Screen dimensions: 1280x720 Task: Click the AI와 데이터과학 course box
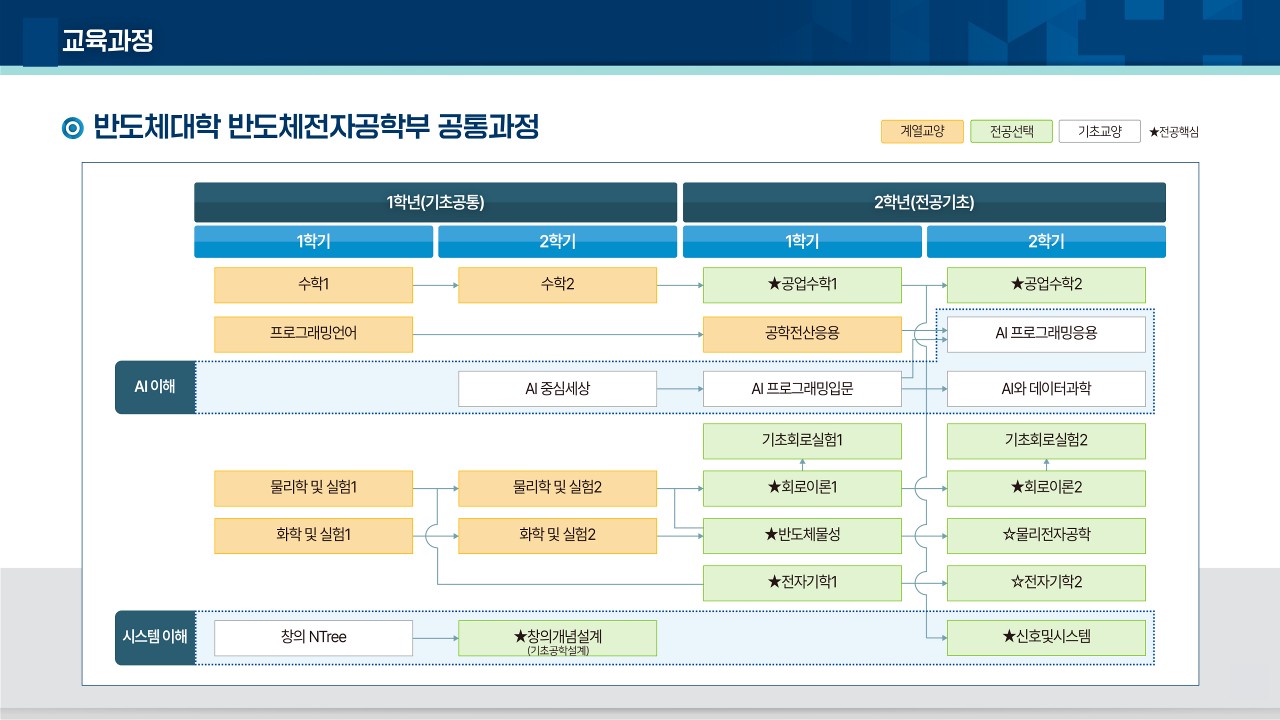1046,389
